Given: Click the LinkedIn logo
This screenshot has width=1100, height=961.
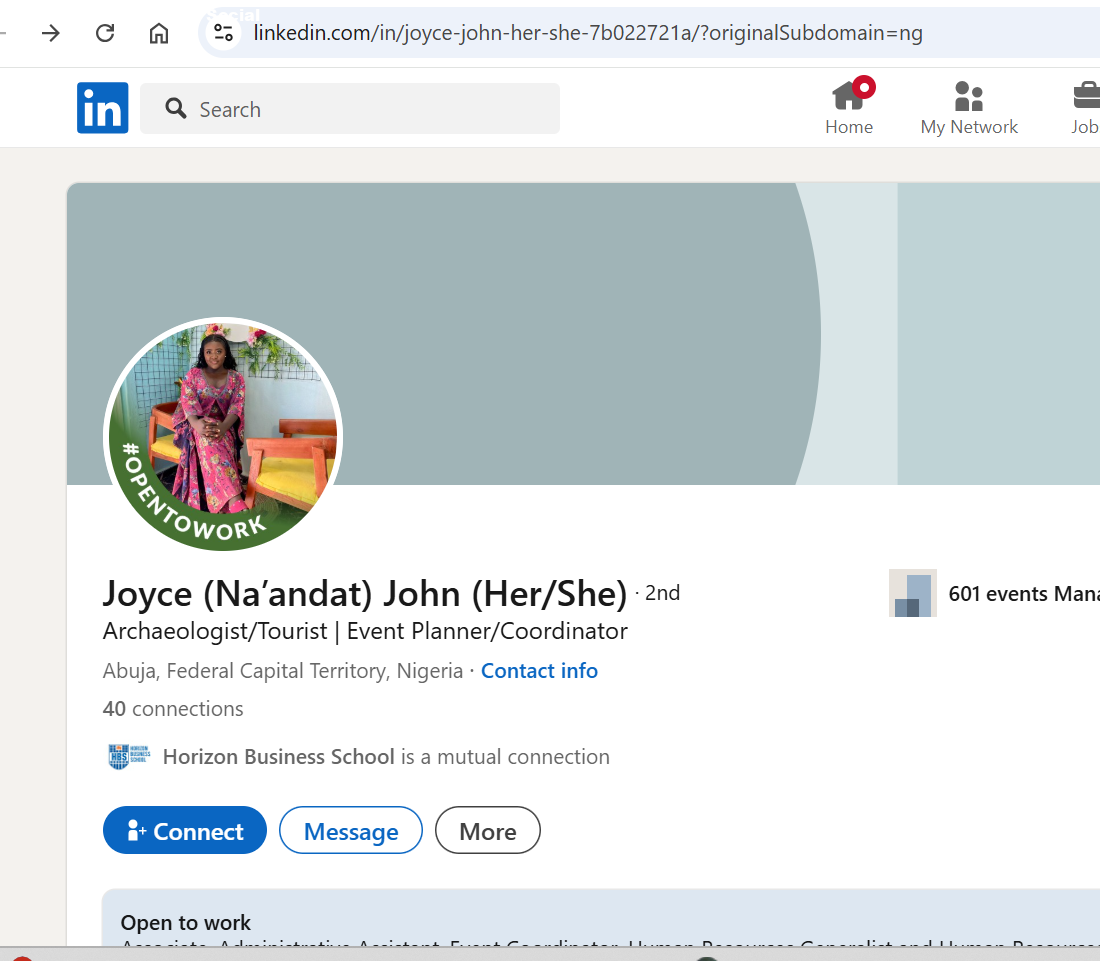Looking at the screenshot, I should 102,108.
